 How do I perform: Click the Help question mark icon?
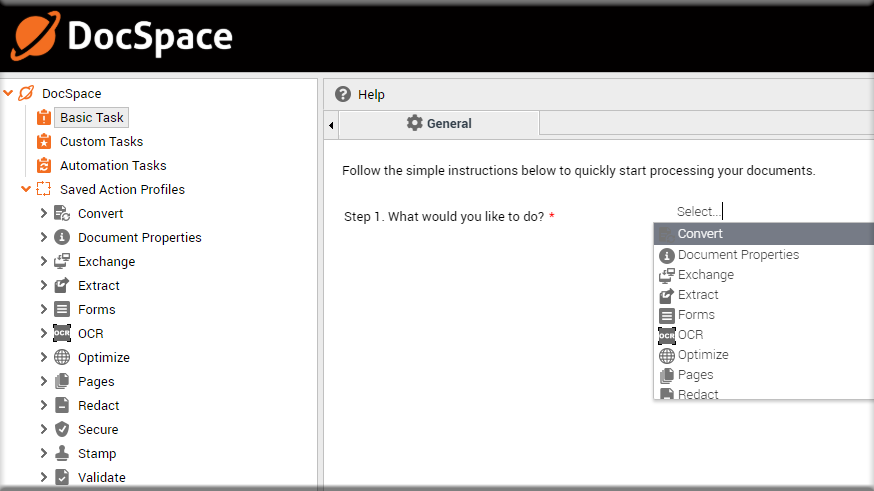pyautogui.click(x=343, y=94)
